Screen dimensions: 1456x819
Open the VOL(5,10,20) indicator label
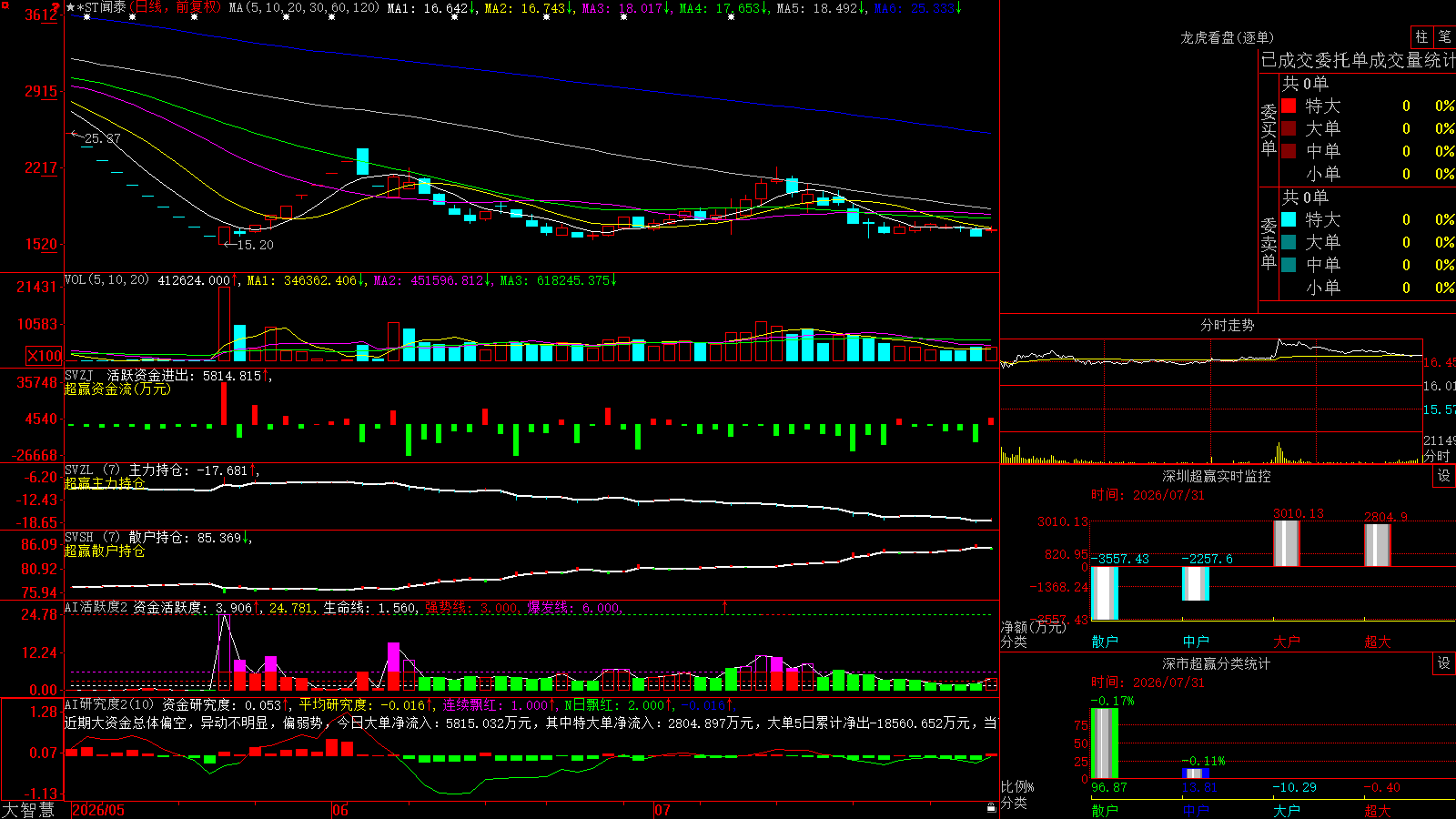point(106,280)
